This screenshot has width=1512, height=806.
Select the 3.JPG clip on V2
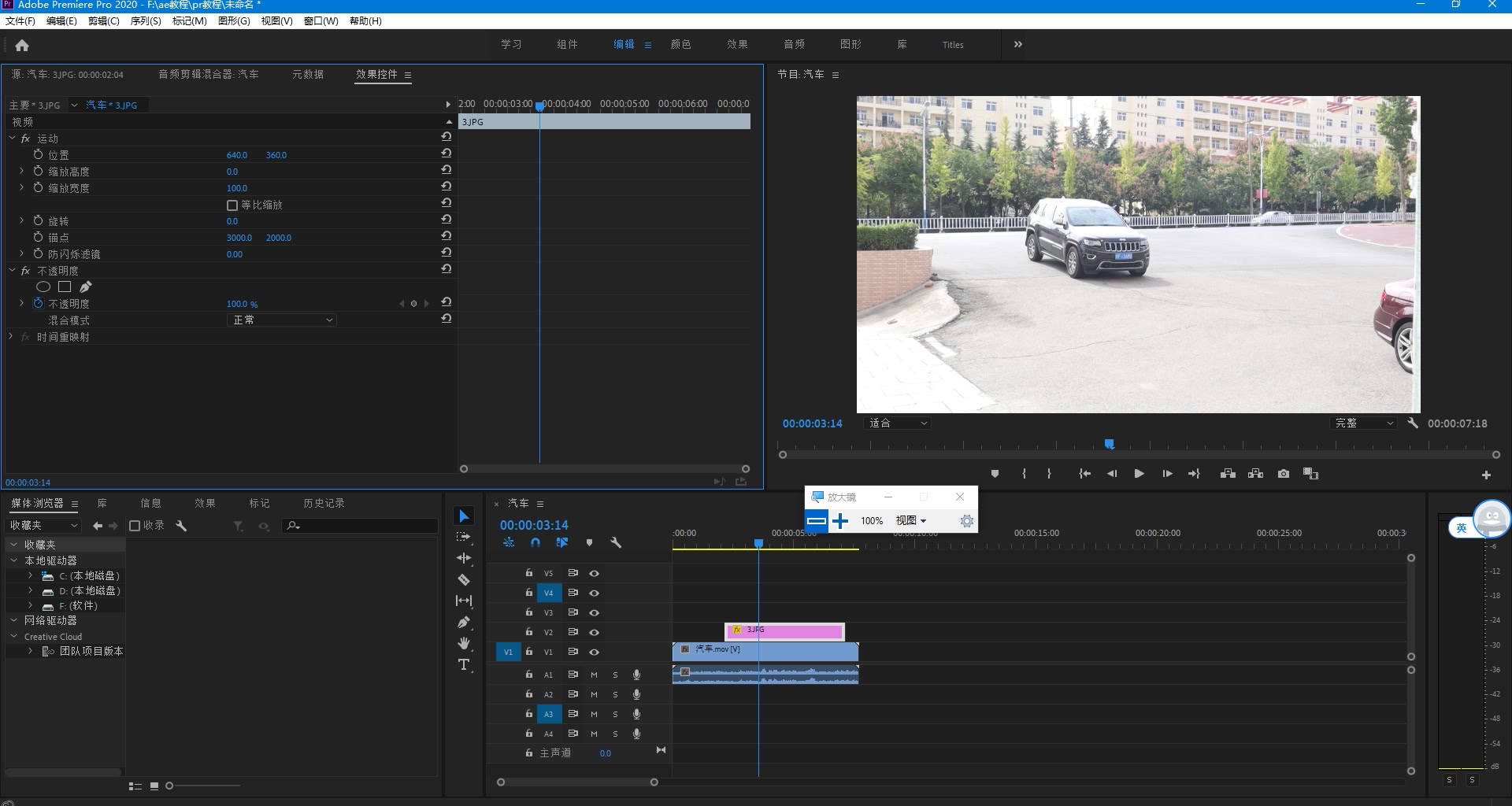[784, 630]
